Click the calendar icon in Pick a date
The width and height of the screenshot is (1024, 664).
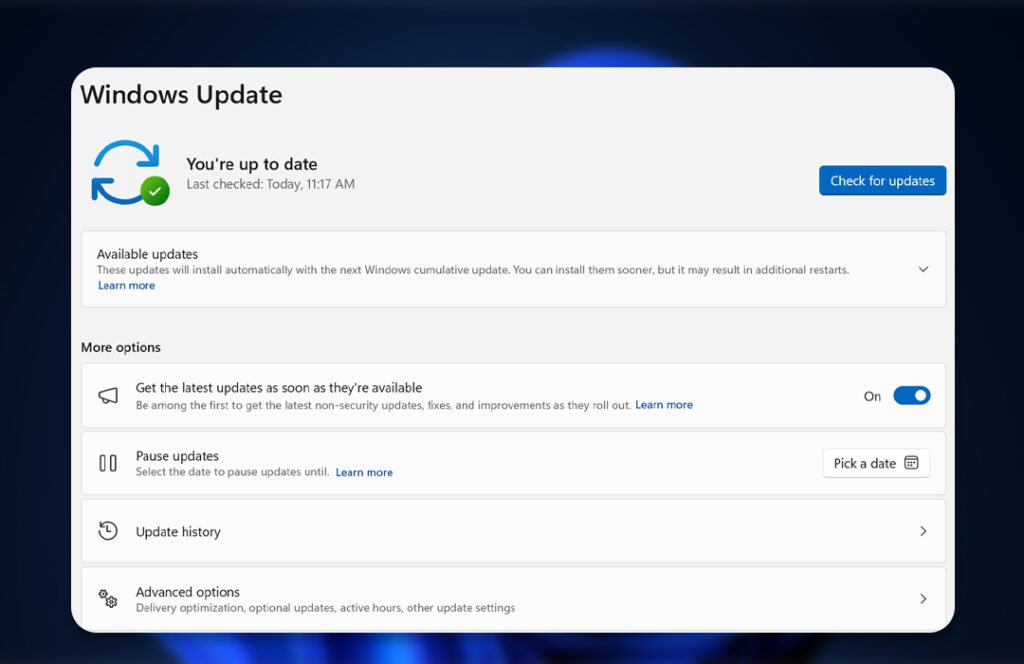coord(911,463)
